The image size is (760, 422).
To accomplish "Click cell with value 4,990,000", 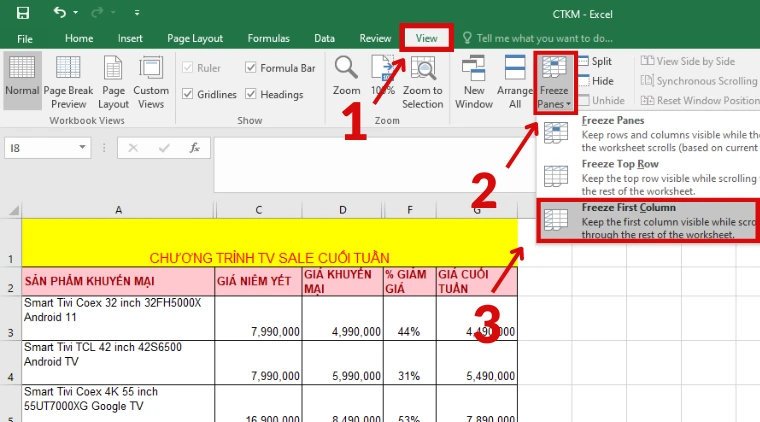I will coord(343,318).
